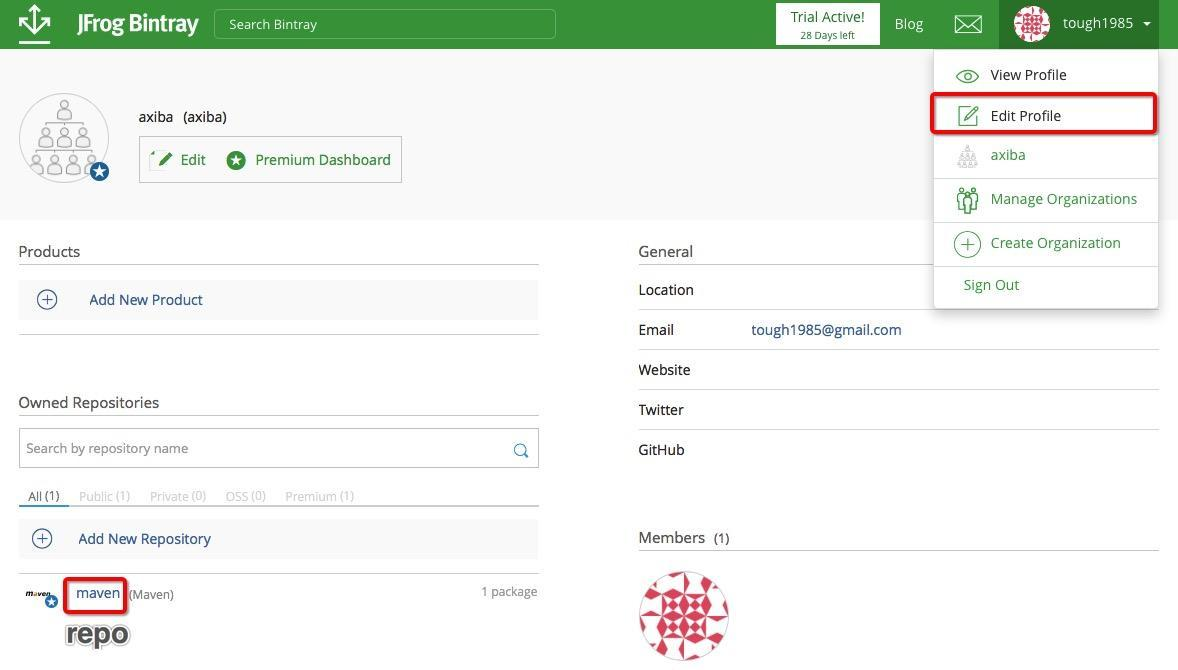Image resolution: width=1178 pixels, height=670 pixels.
Task: Click the eye icon beside View Profile
Action: pos(967,76)
